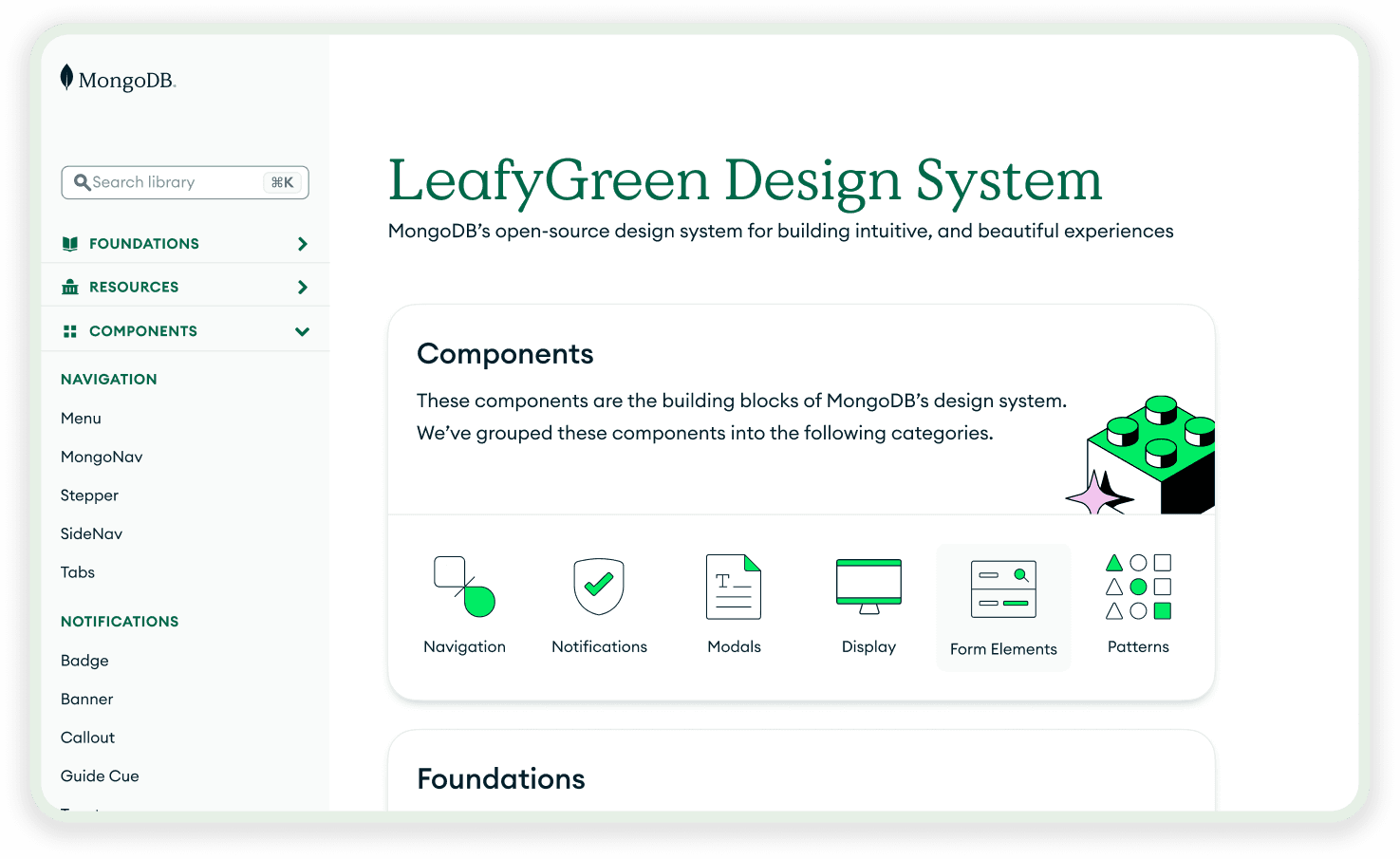The height and width of the screenshot is (859, 1400).
Task: Open the Tabs component page
Action: 77,571
